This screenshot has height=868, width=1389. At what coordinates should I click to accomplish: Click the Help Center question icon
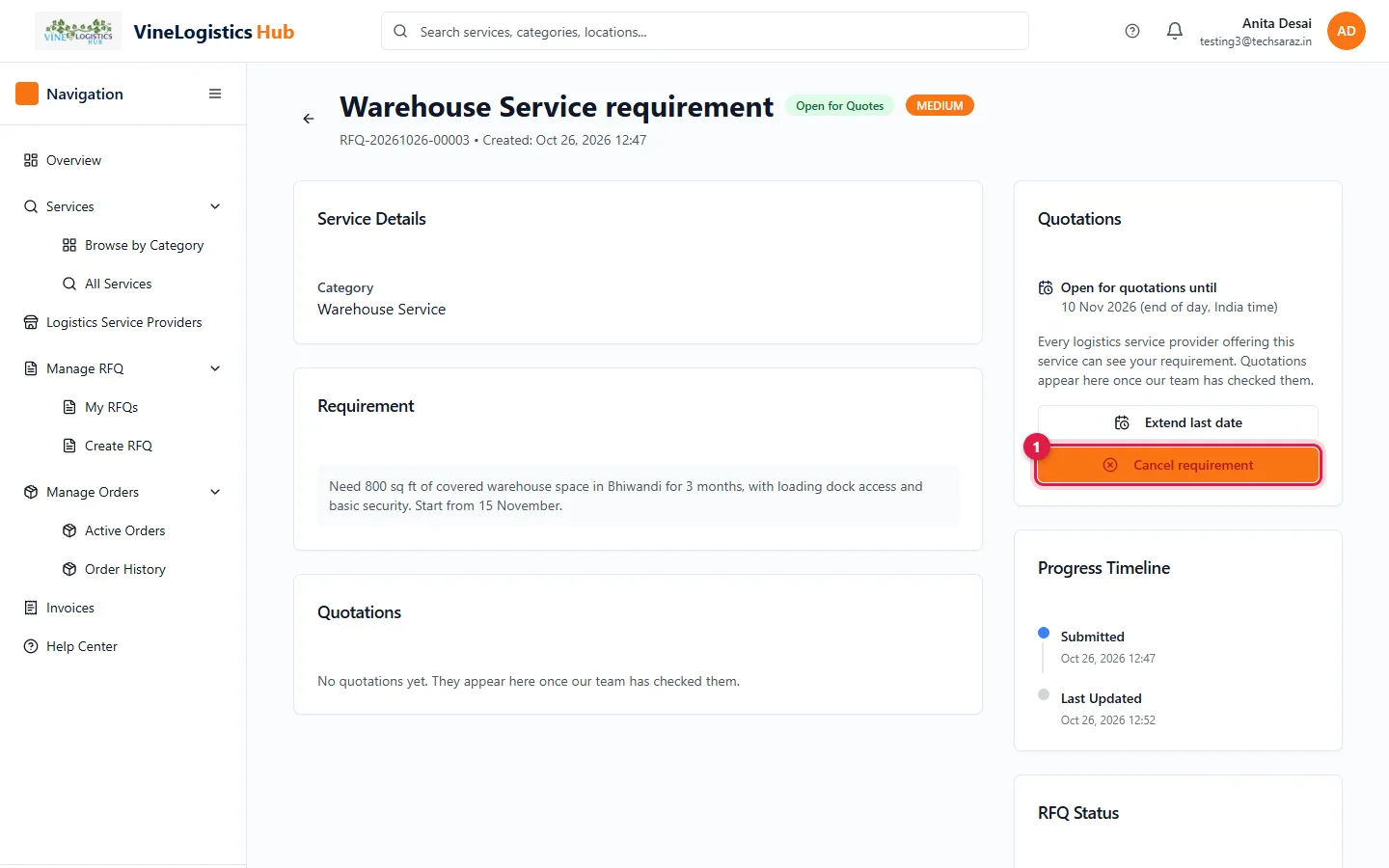(x=31, y=646)
